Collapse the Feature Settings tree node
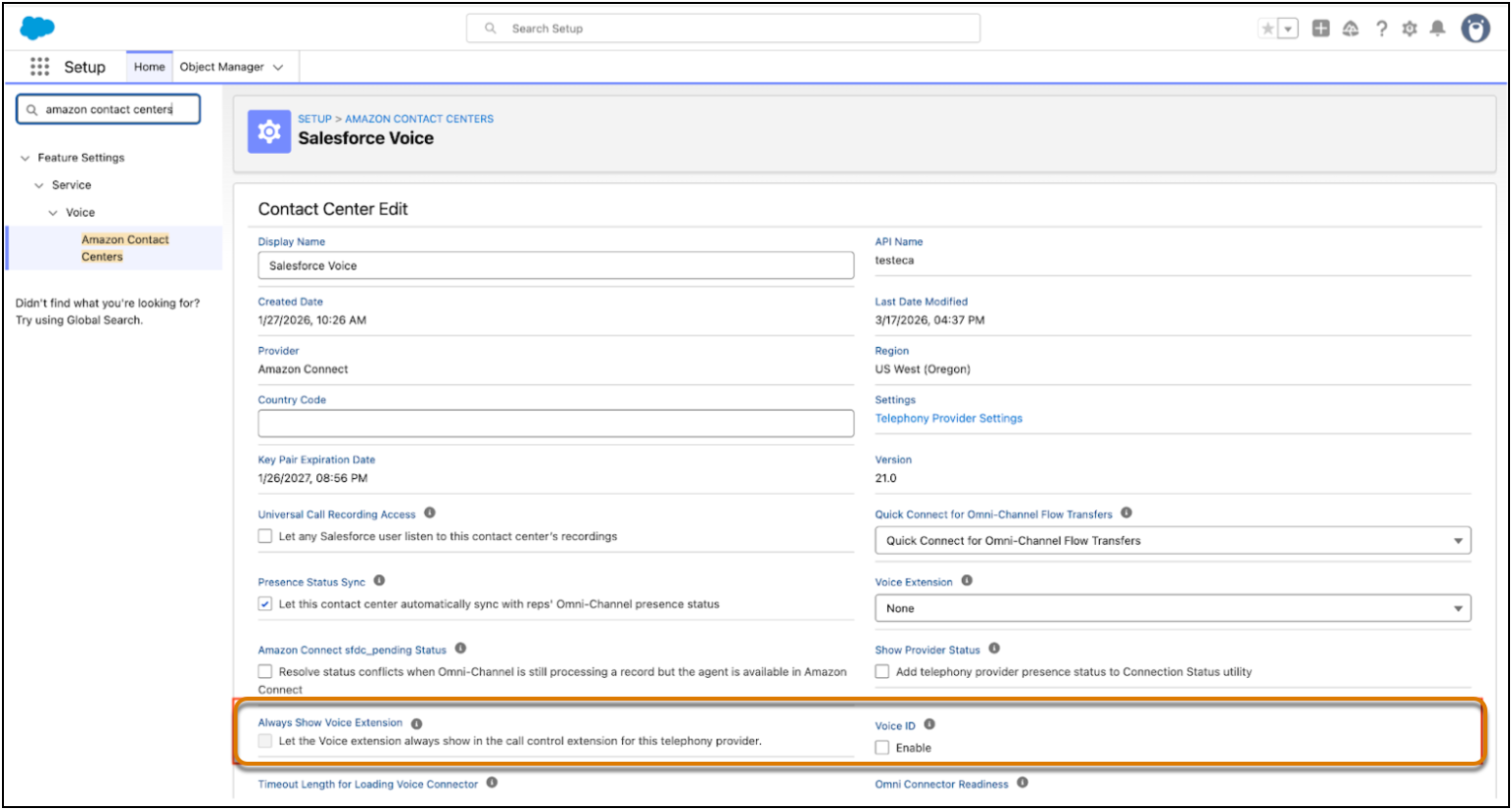Image resolution: width=1512 pixels, height=810 pixels. (26, 158)
